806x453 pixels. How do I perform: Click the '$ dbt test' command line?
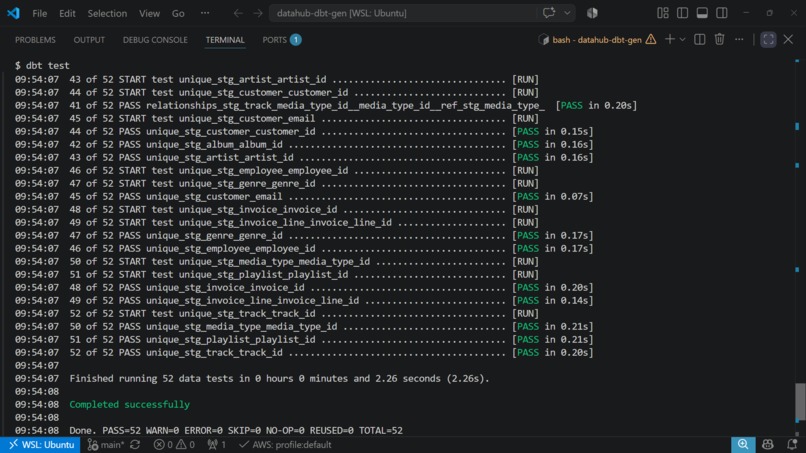(42, 65)
